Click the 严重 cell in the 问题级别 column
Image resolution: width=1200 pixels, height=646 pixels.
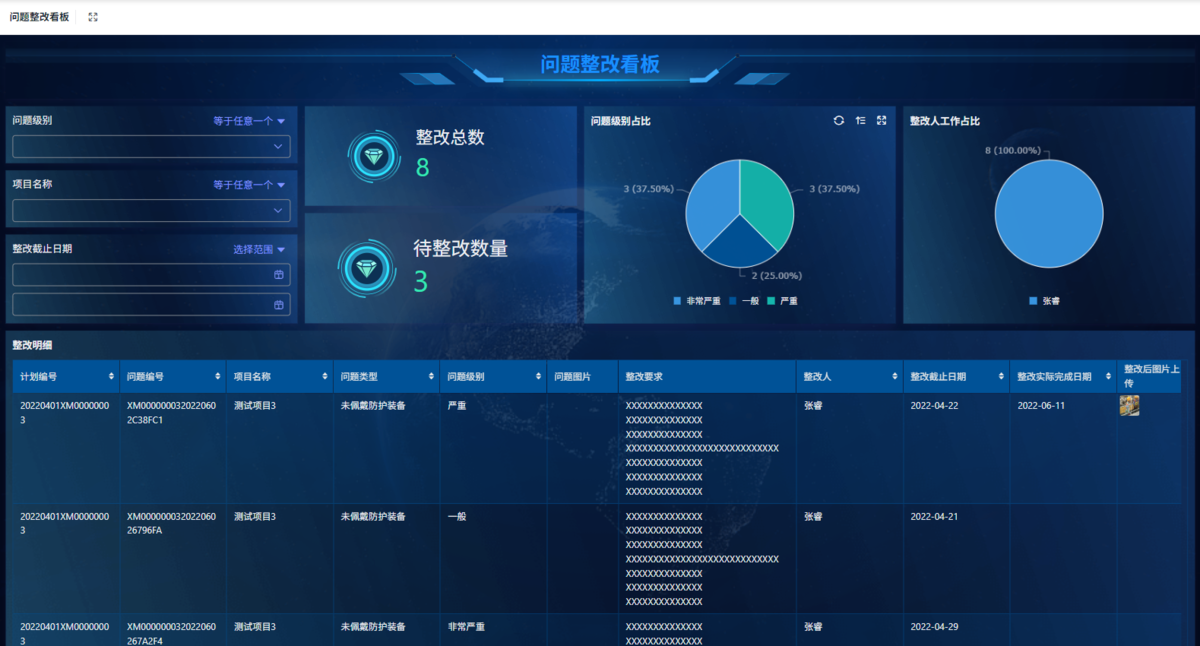[x=456, y=406]
